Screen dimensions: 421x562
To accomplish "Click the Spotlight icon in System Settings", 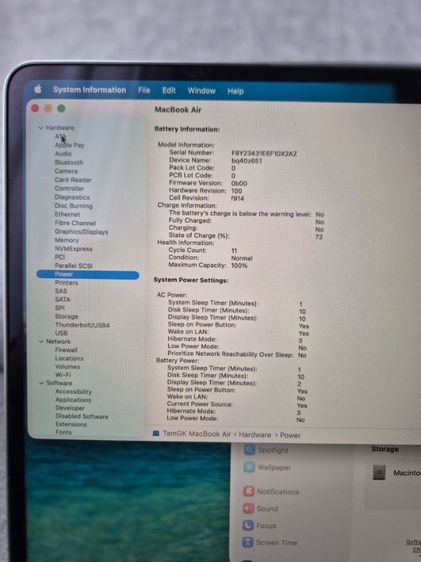I will tap(249, 449).
